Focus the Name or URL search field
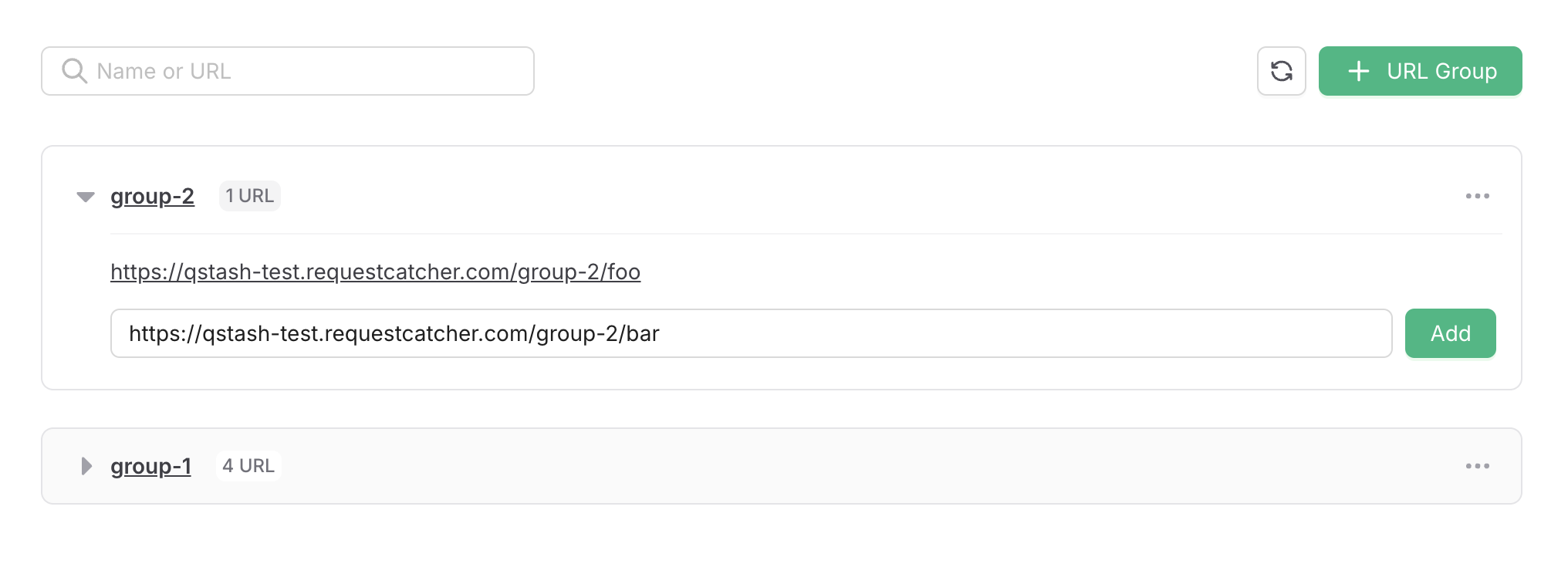 click(x=288, y=71)
